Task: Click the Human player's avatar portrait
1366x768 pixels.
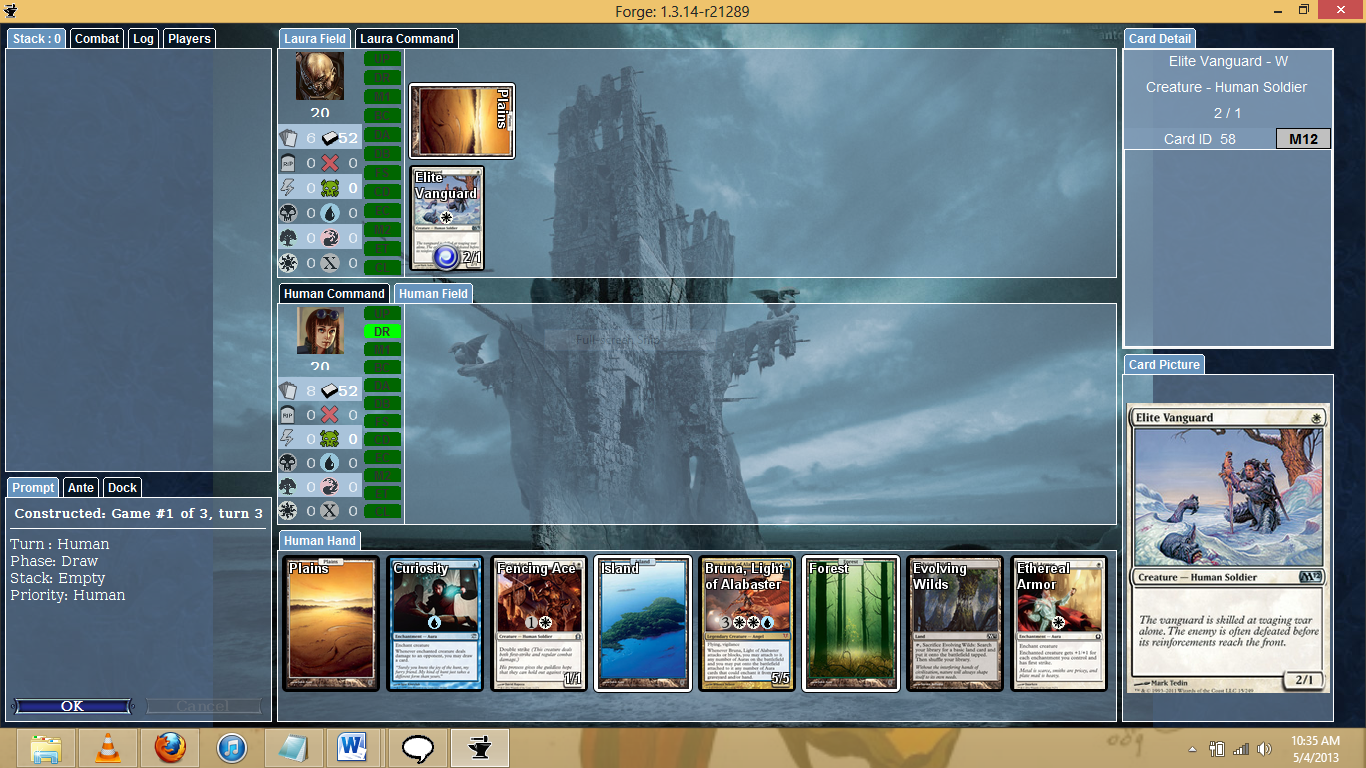Action: 320,331
